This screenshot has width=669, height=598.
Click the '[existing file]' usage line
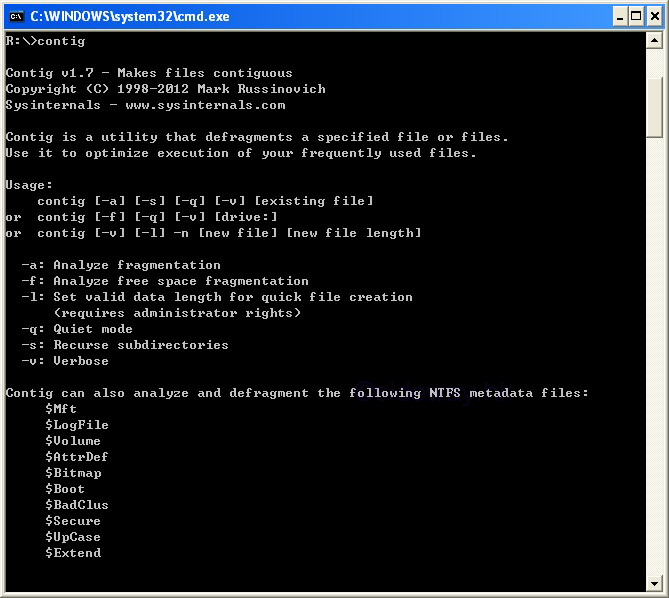click(x=205, y=201)
